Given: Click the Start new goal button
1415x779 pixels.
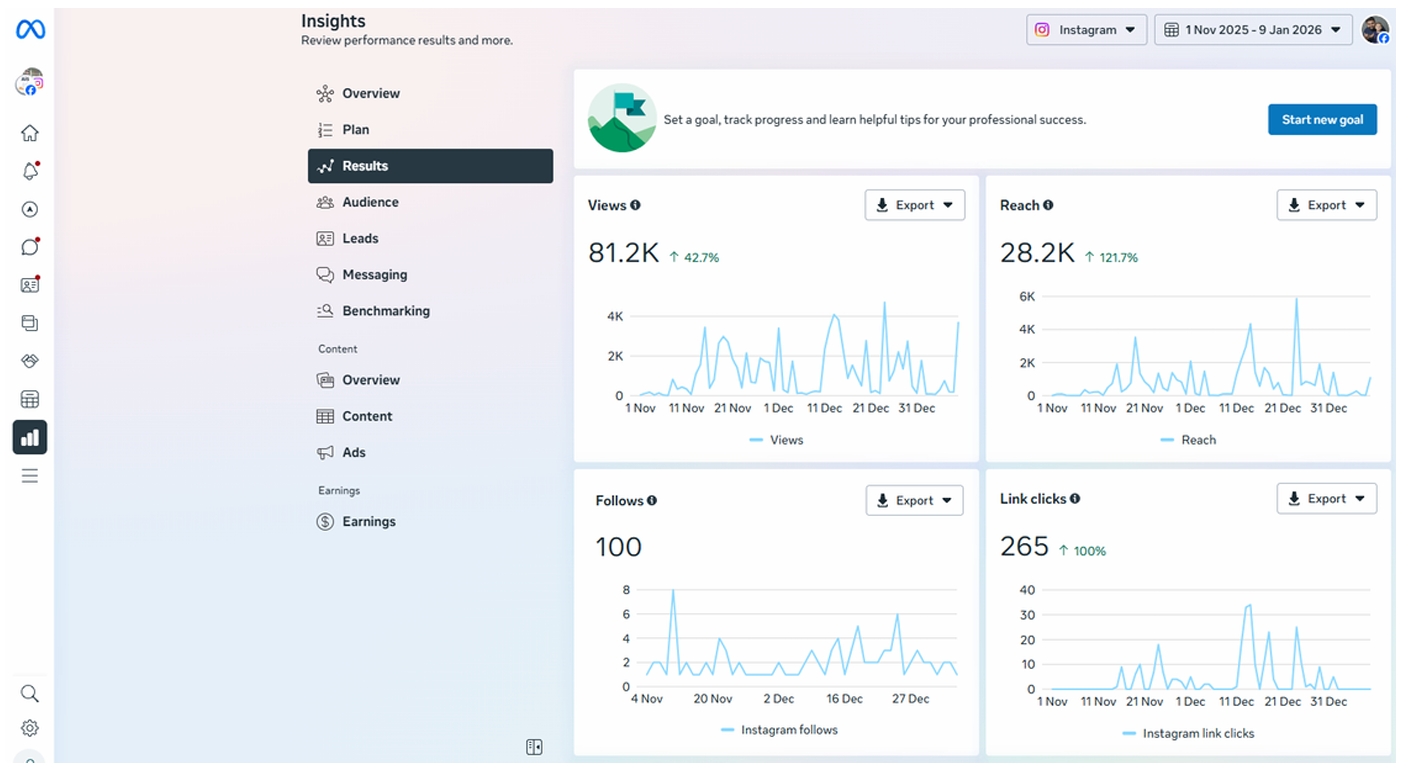Looking at the screenshot, I should 1322,120.
